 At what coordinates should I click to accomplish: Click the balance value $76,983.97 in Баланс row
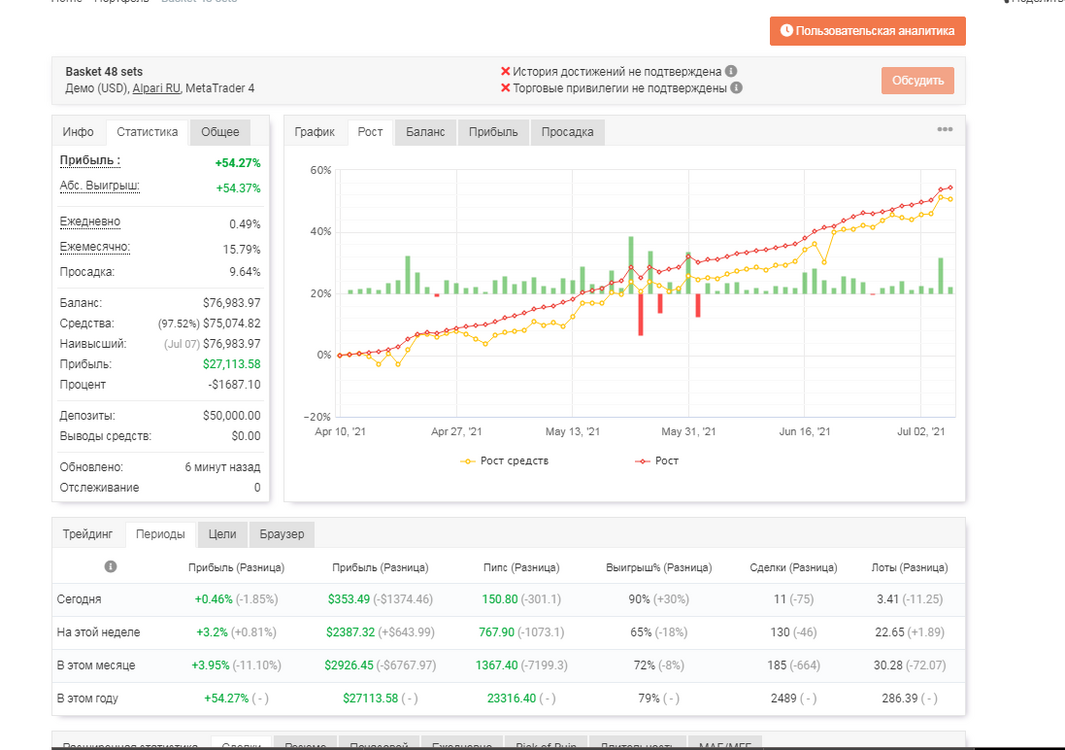click(232, 303)
